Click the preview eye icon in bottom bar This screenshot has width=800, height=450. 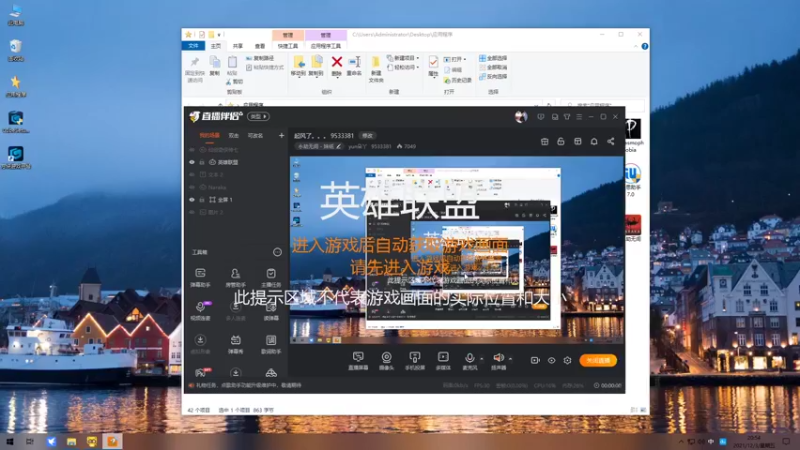pyautogui.click(x=552, y=360)
